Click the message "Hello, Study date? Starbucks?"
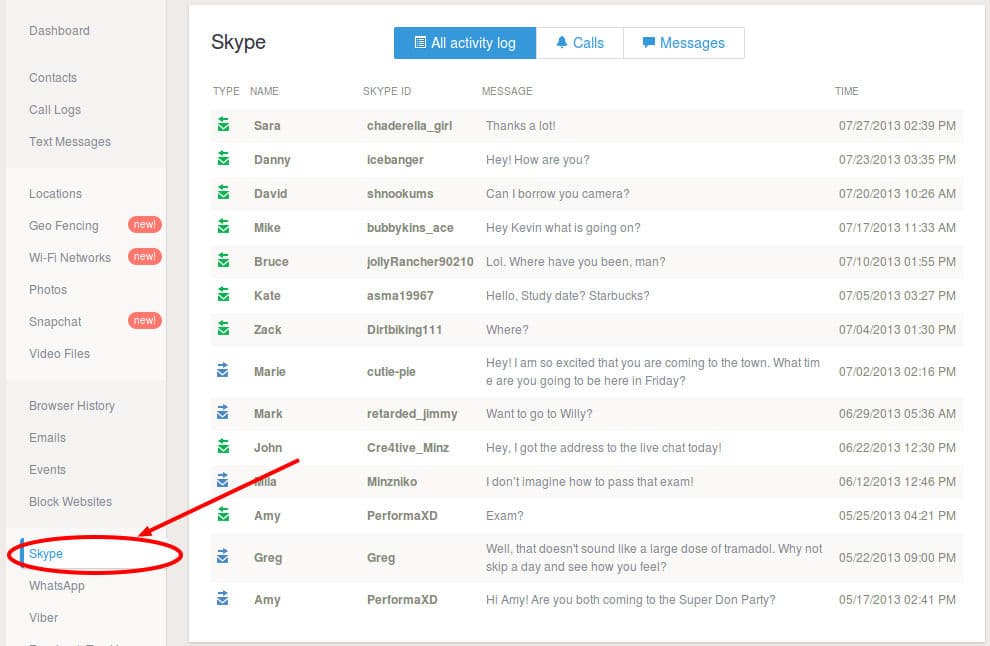 568,296
